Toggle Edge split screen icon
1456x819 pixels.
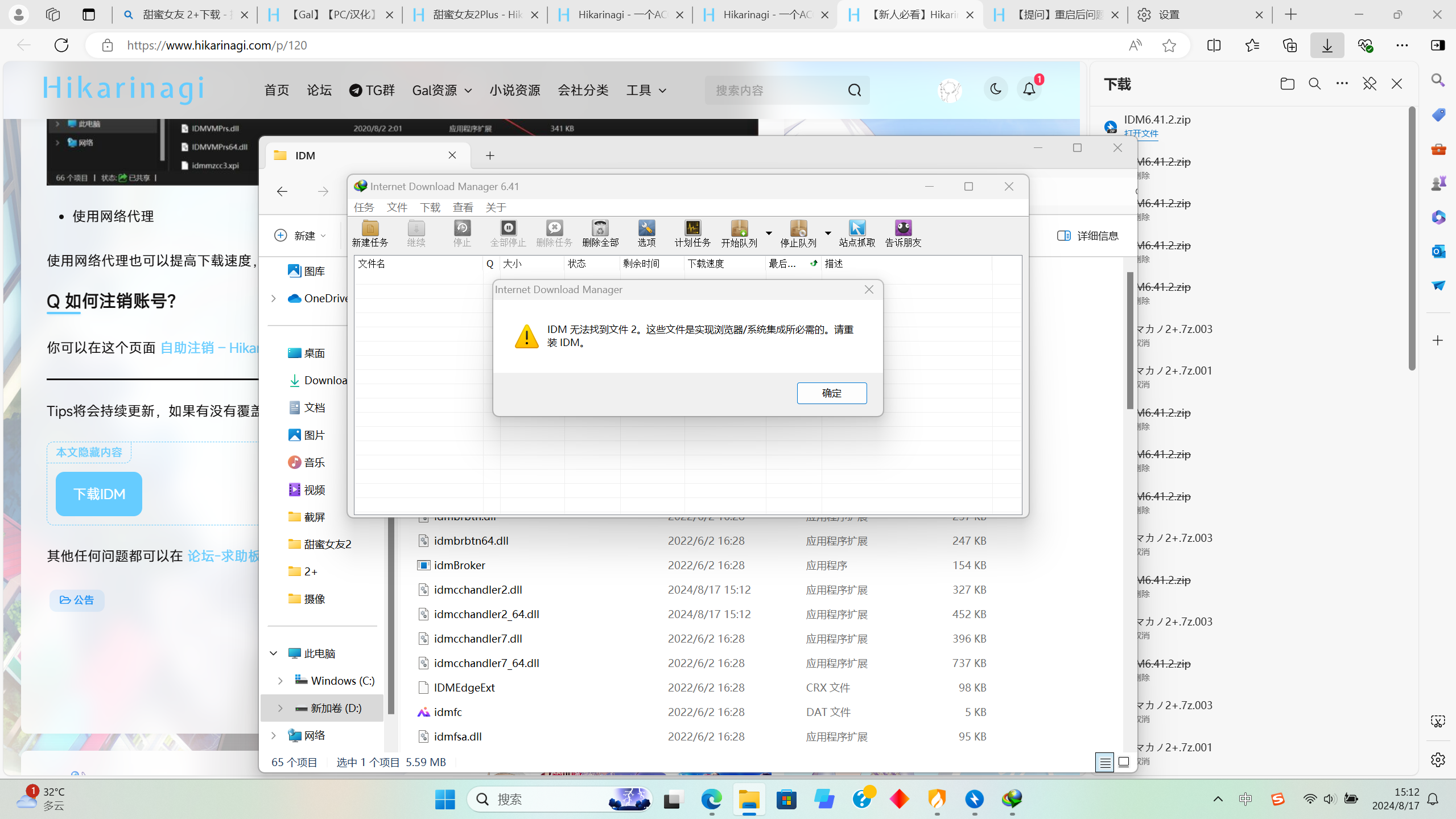tap(1214, 46)
